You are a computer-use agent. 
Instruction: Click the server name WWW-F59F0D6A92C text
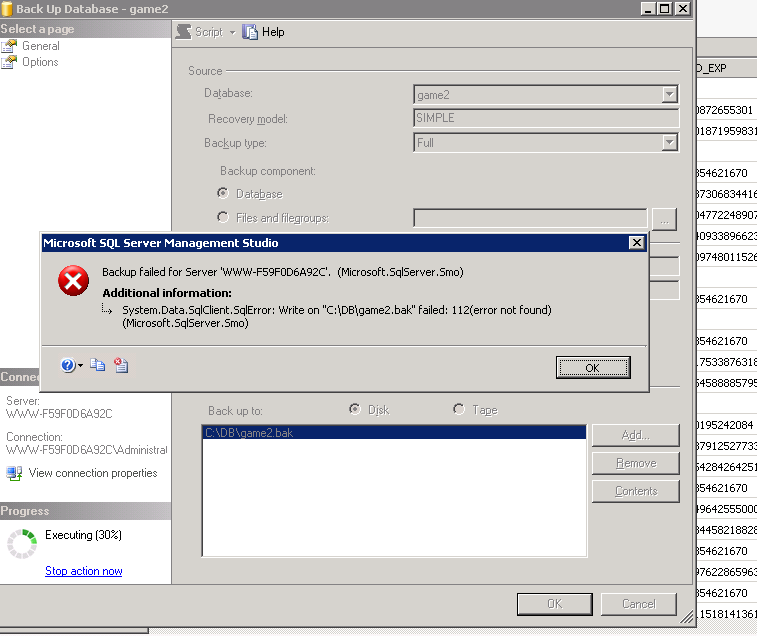coord(59,414)
